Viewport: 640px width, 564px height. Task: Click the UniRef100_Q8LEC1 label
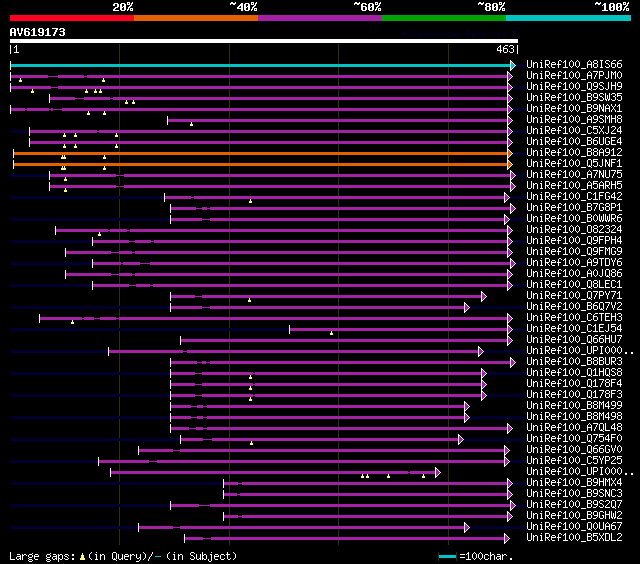click(x=574, y=285)
